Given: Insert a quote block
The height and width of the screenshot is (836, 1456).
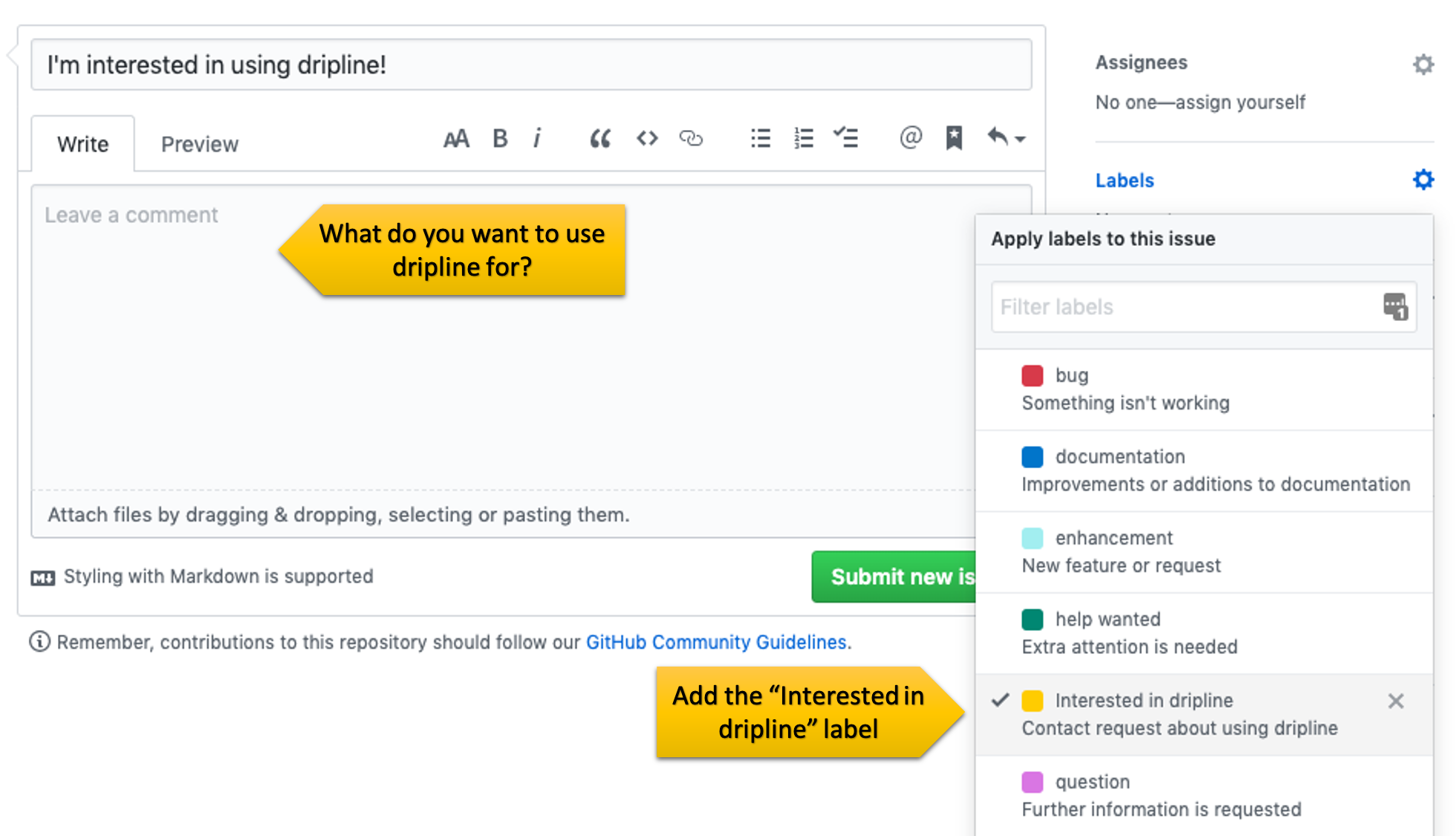Looking at the screenshot, I should [600, 139].
